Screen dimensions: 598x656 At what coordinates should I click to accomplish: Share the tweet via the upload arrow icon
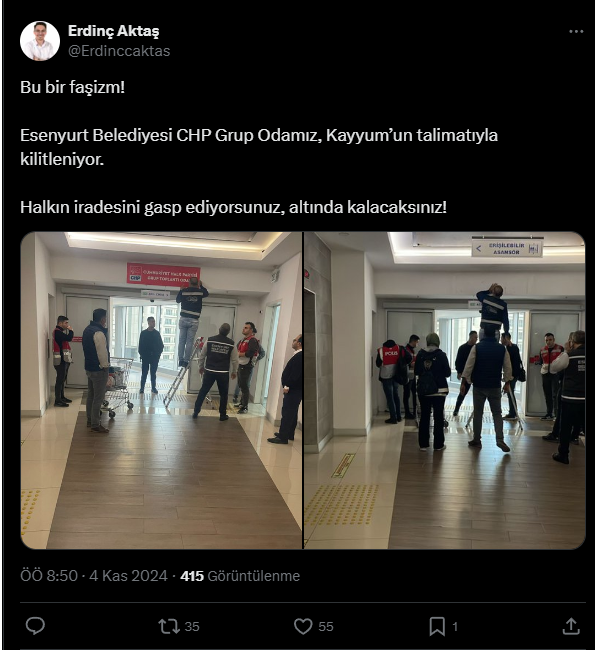tap(571, 626)
